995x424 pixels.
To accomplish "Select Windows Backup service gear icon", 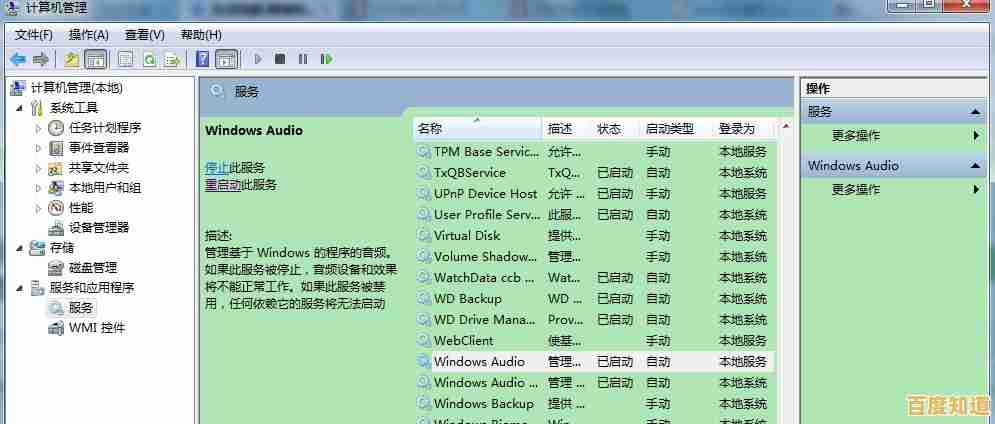I will point(423,404).
